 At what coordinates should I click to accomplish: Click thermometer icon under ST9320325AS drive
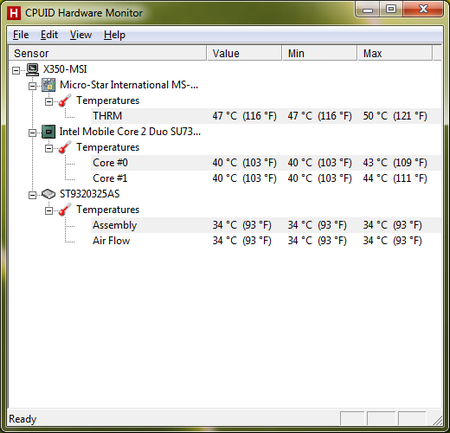pos(65,210)
